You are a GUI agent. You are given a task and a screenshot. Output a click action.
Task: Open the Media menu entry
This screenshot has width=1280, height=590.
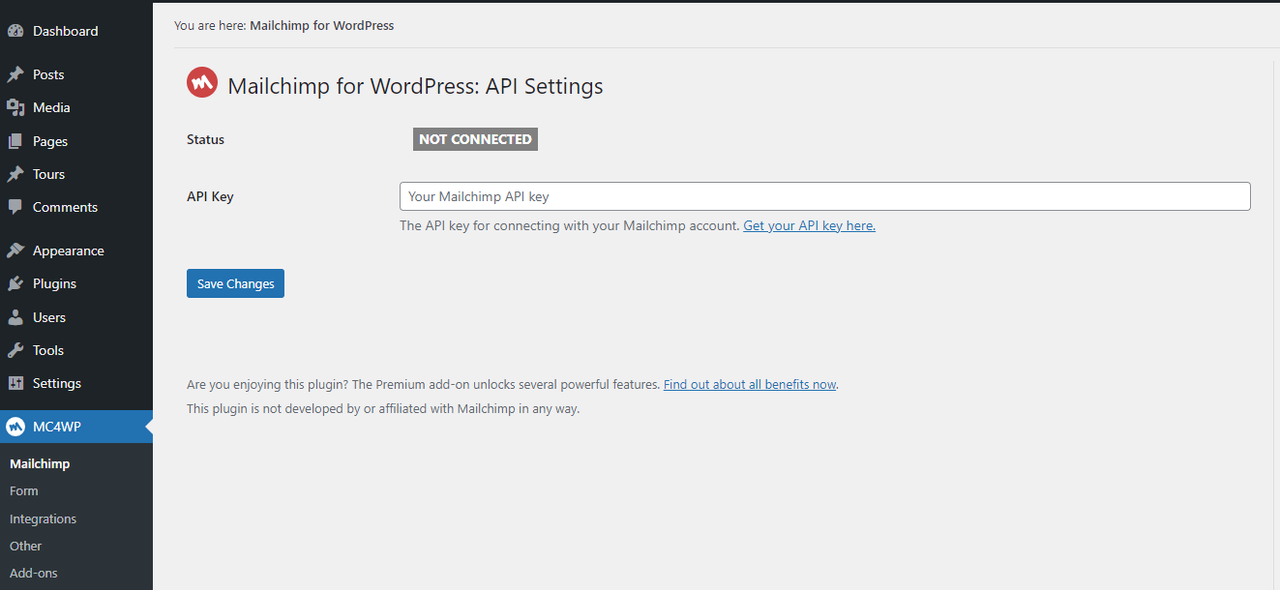(76, 107)
